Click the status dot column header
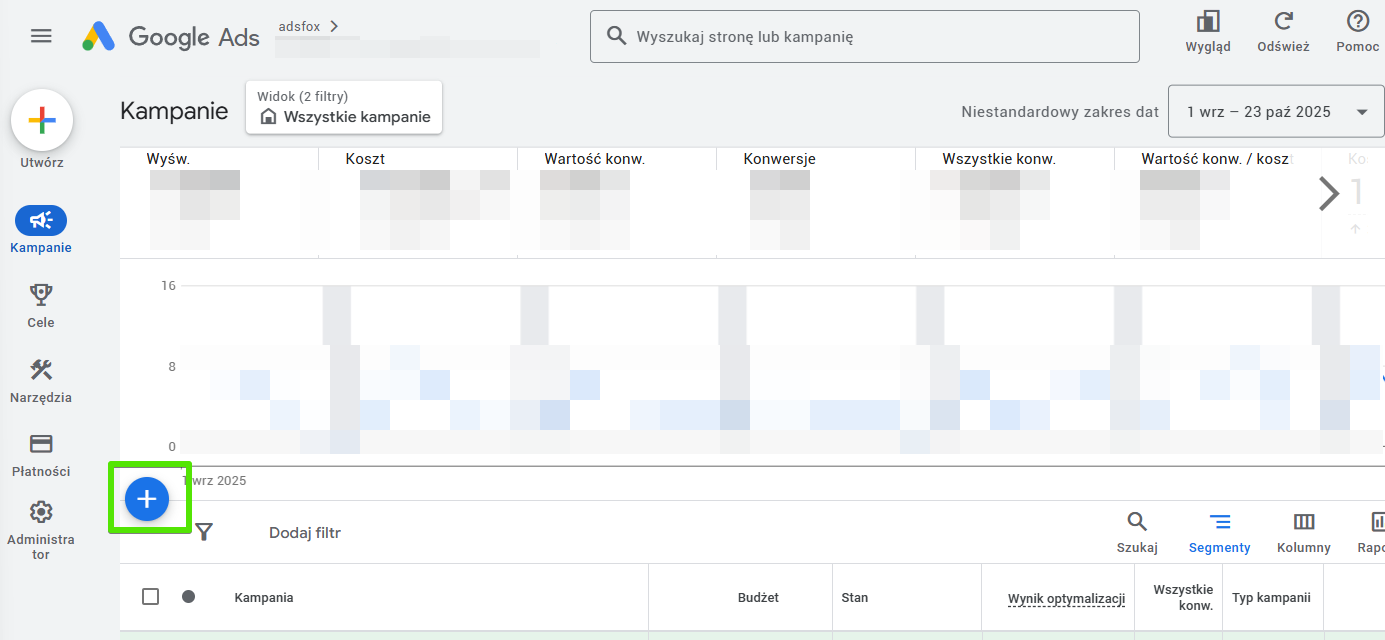This screenshot has width=1385, height=640. (188, 597)
